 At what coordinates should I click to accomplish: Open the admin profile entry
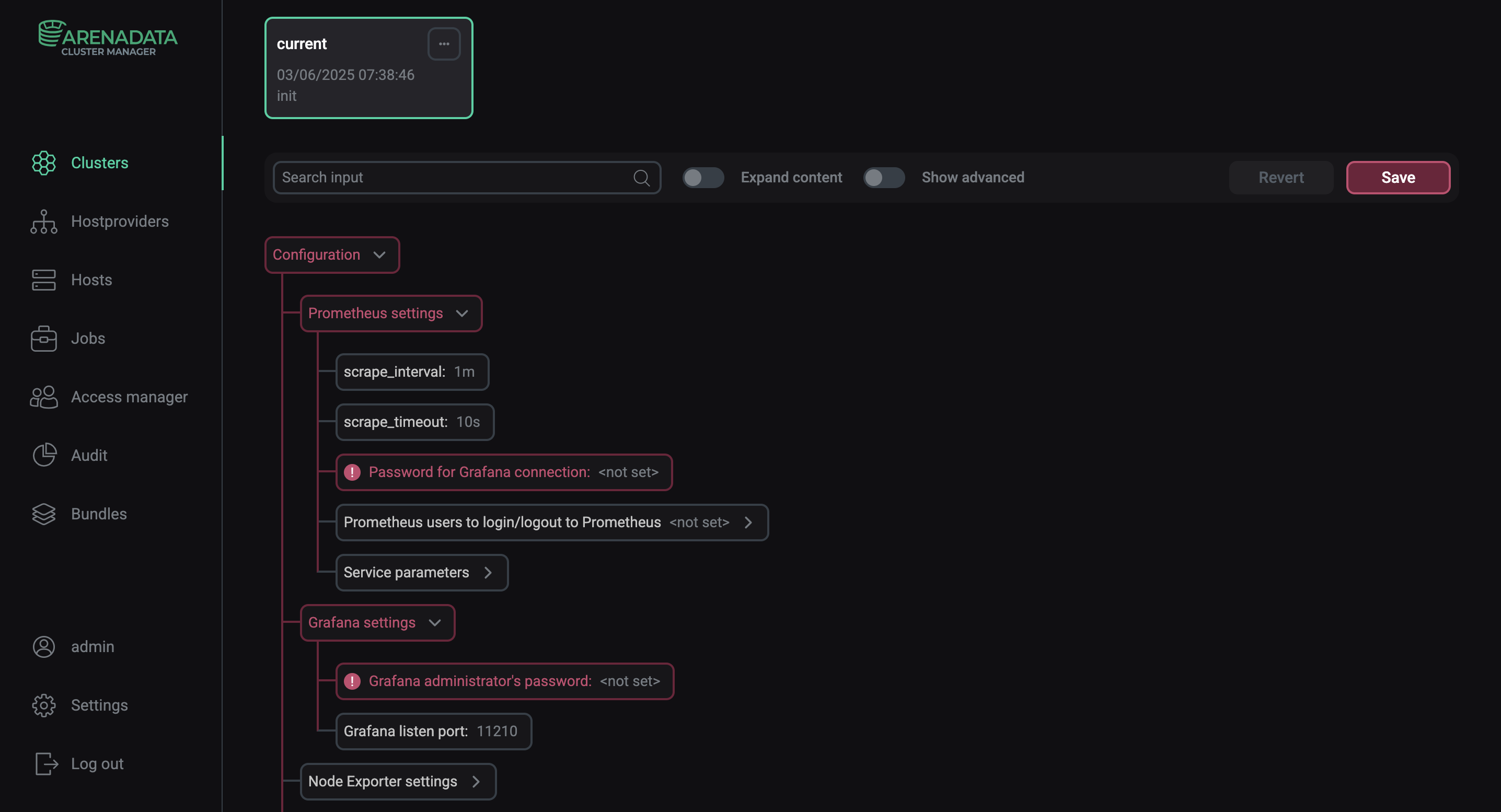(93, 647)
